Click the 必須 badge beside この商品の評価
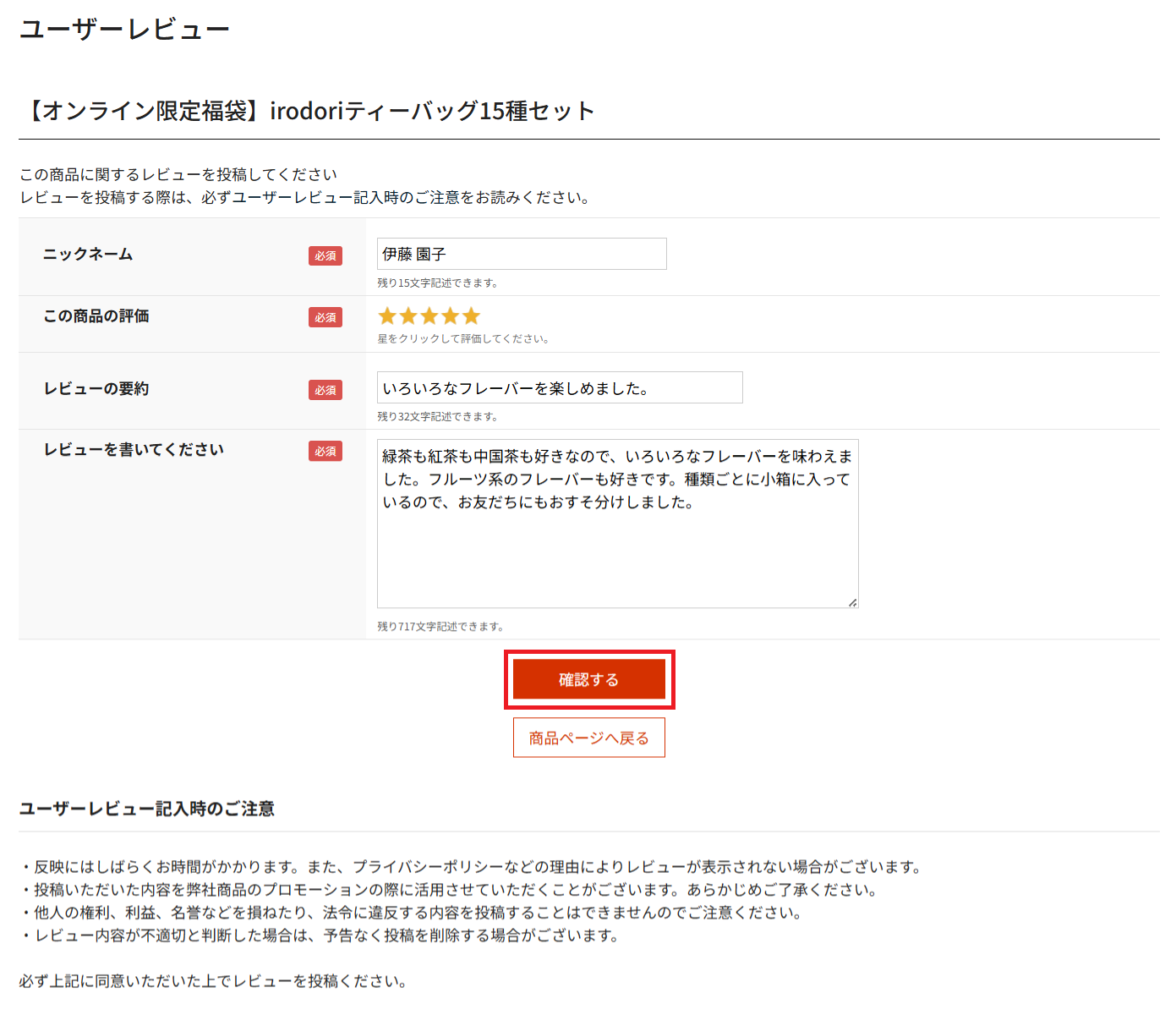Image resolution: width=1176 pixels, height=1015 pixels. [x=325, y=317]
